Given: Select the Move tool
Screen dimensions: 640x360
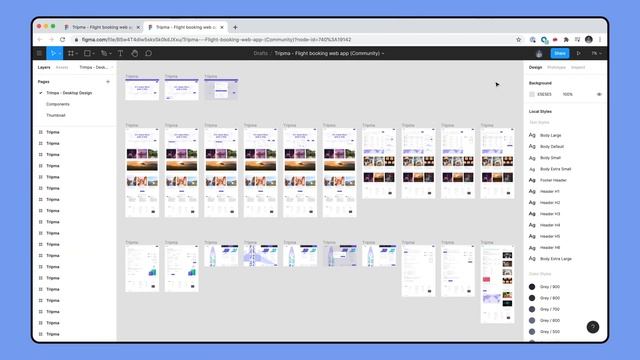Looking at the screenshot, I should click(53, 53).
